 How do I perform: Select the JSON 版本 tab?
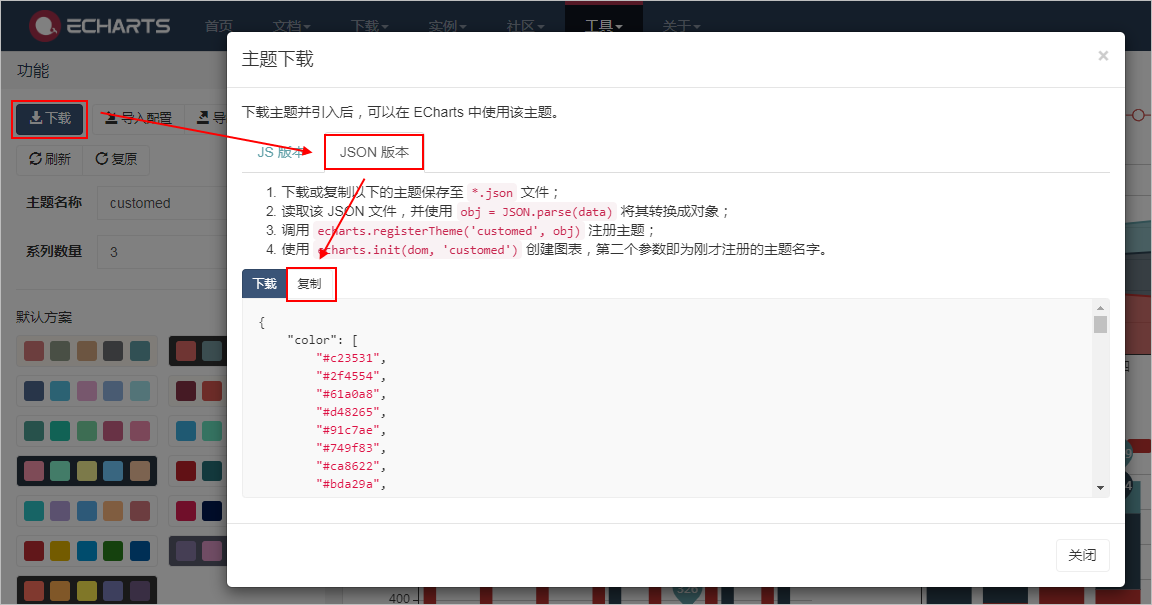click(374, 153)
